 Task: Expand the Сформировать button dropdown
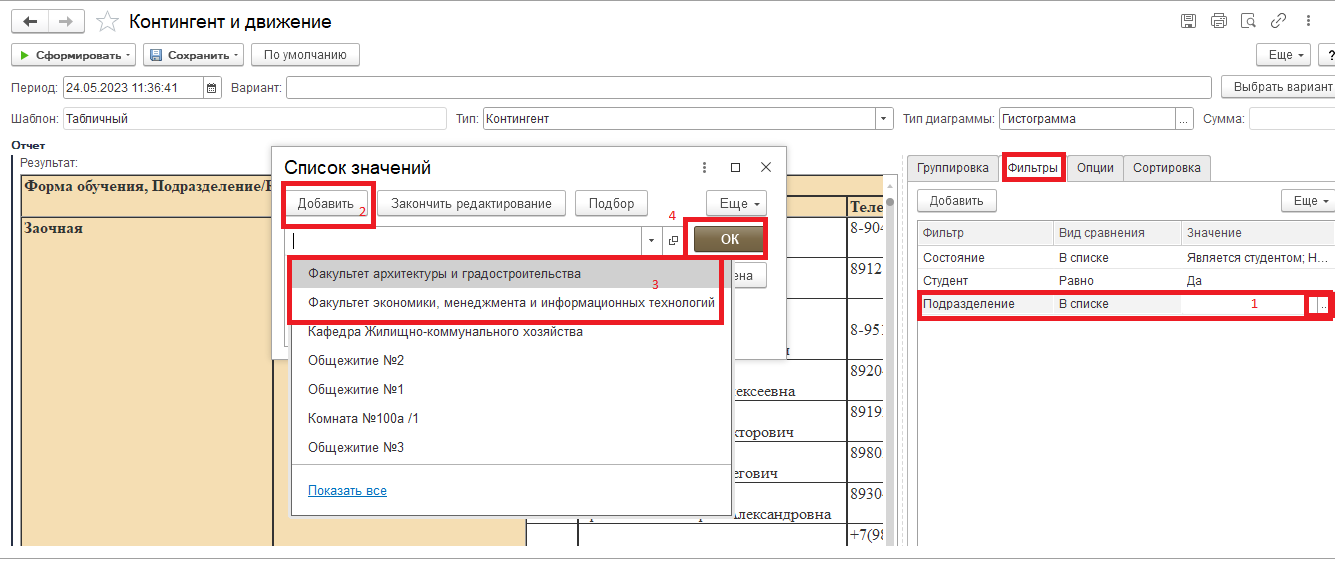coord(129,55)
